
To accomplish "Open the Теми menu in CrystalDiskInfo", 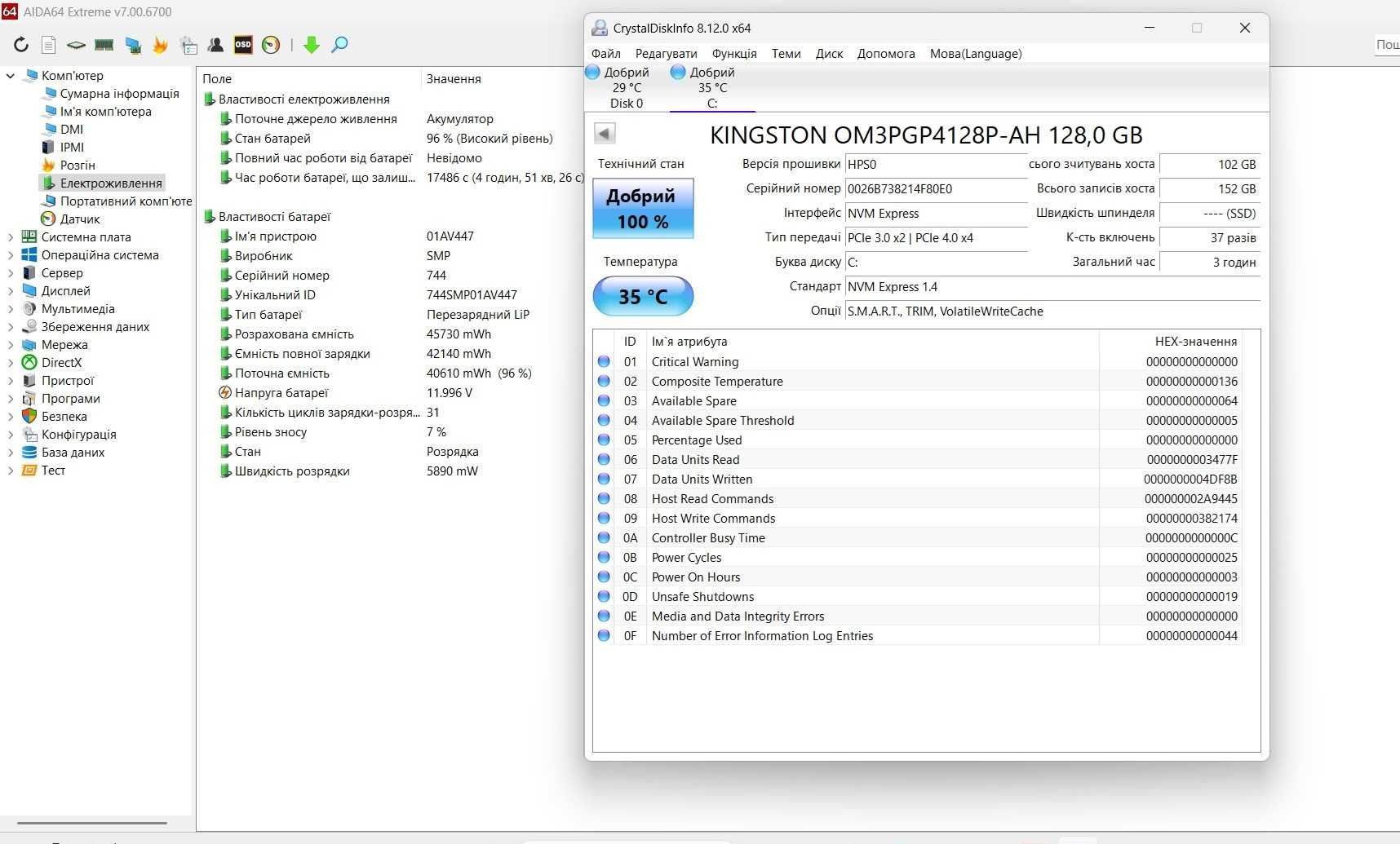I will (786, 53).
